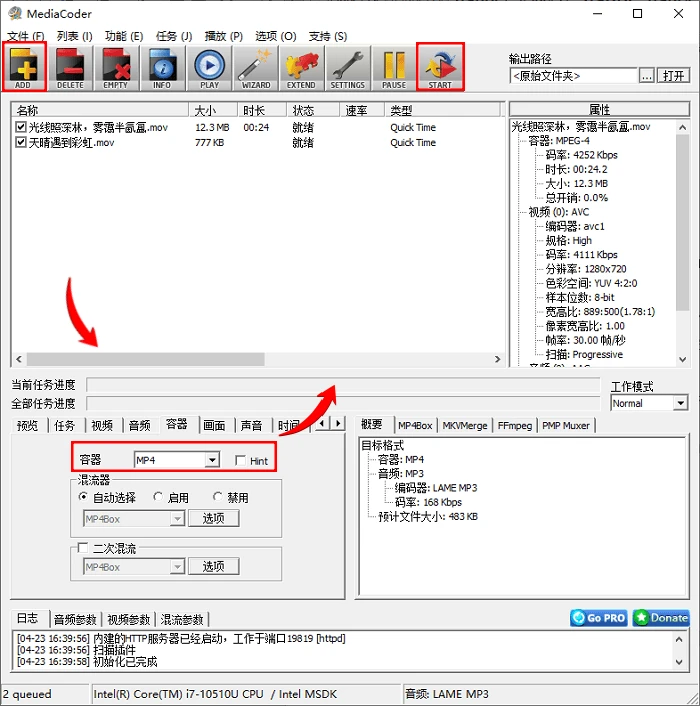This screenshot has width=700, height=706.
Task: Click the 大小 column header
Action: pyautogui.click(x=213, y=110)
